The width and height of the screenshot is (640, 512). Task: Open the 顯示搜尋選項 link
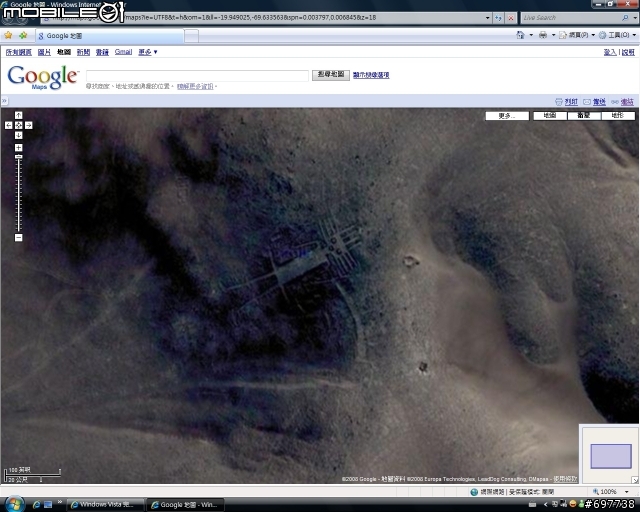point(371,75)
